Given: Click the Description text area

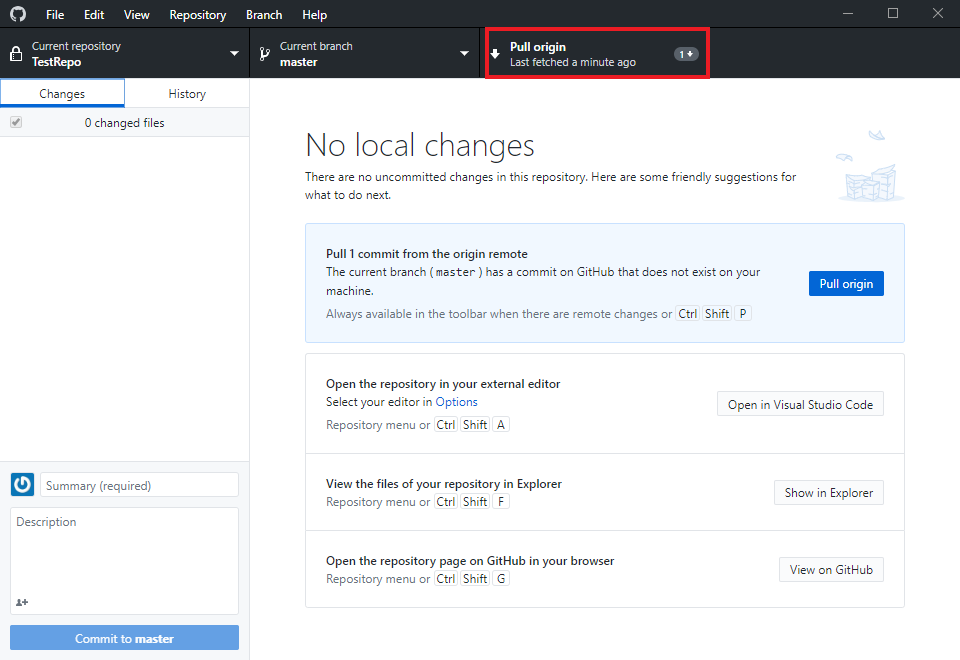Looking at the screenshot, I should click(124, 561).
